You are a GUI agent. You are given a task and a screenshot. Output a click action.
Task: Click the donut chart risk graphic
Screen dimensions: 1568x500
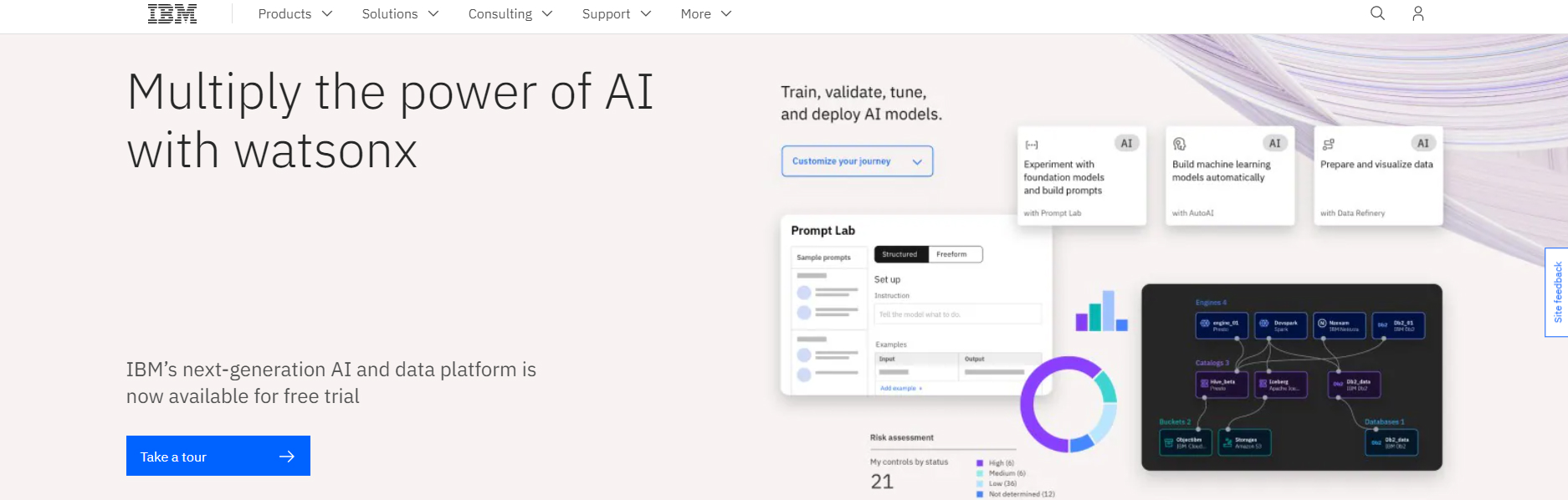point(1068,404)
